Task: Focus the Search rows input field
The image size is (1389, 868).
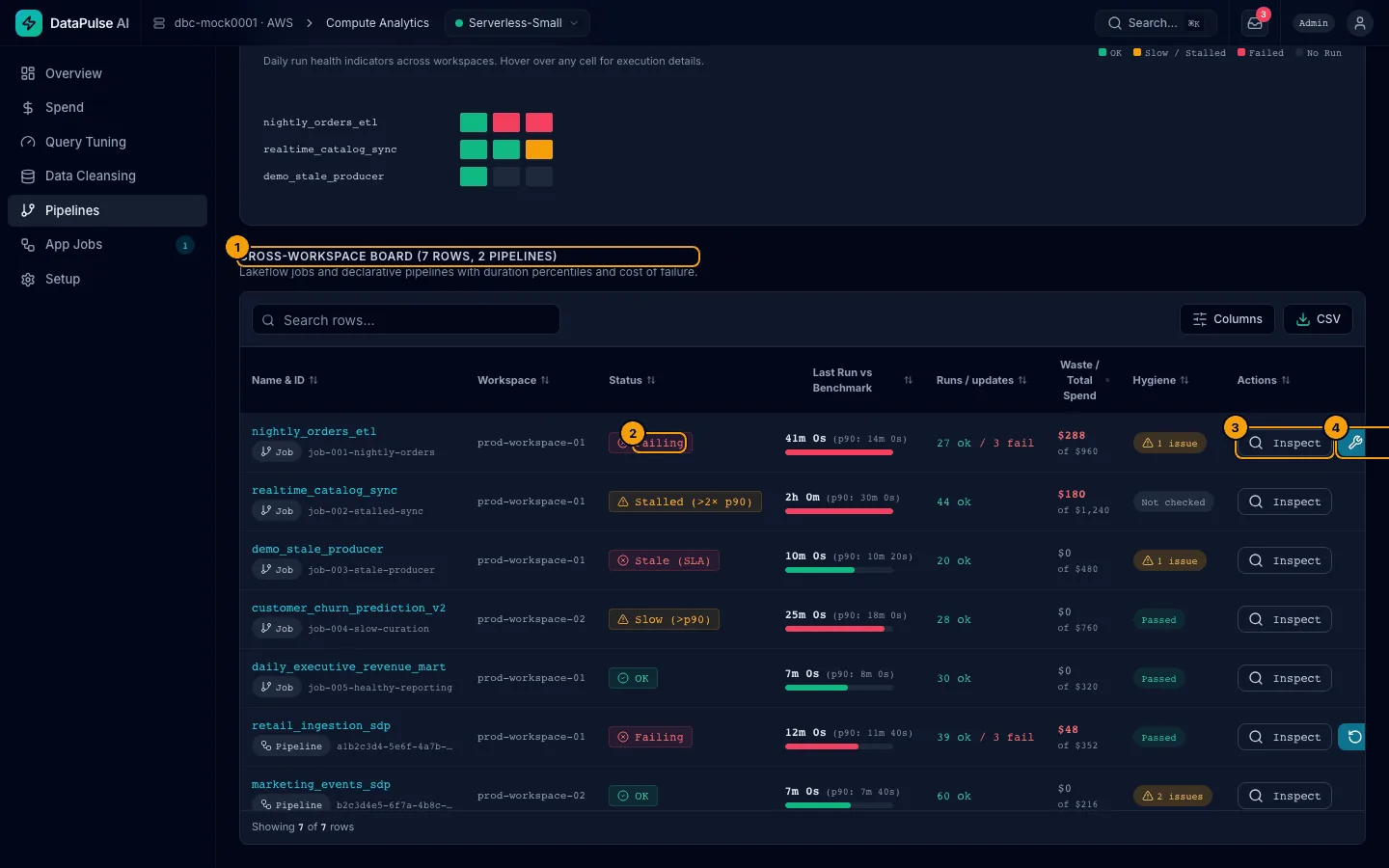Action: 406,319
